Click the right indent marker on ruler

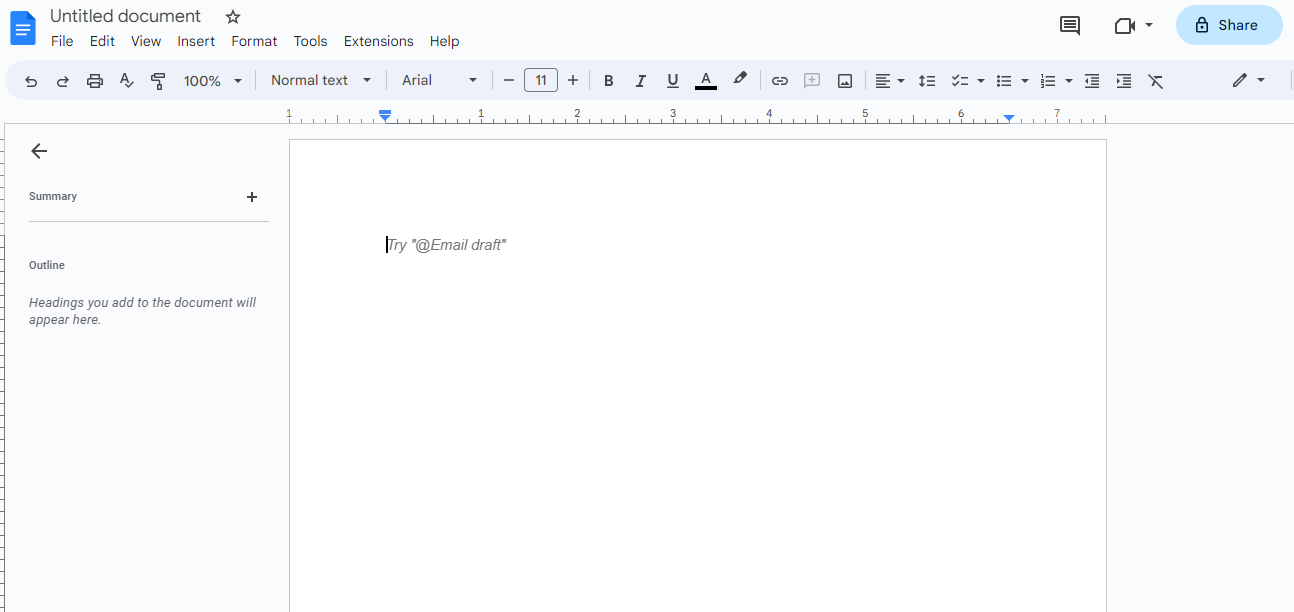coord(1009,118)
